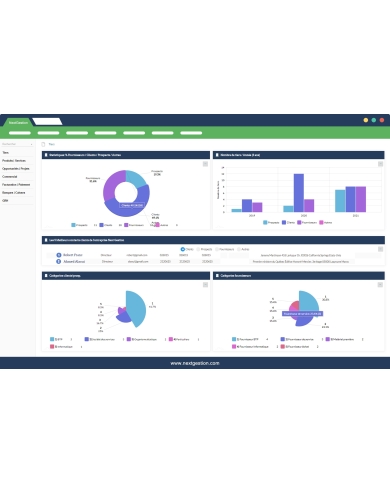
Task: Open the blank white tab beside NextGestion
Action: 47,121
